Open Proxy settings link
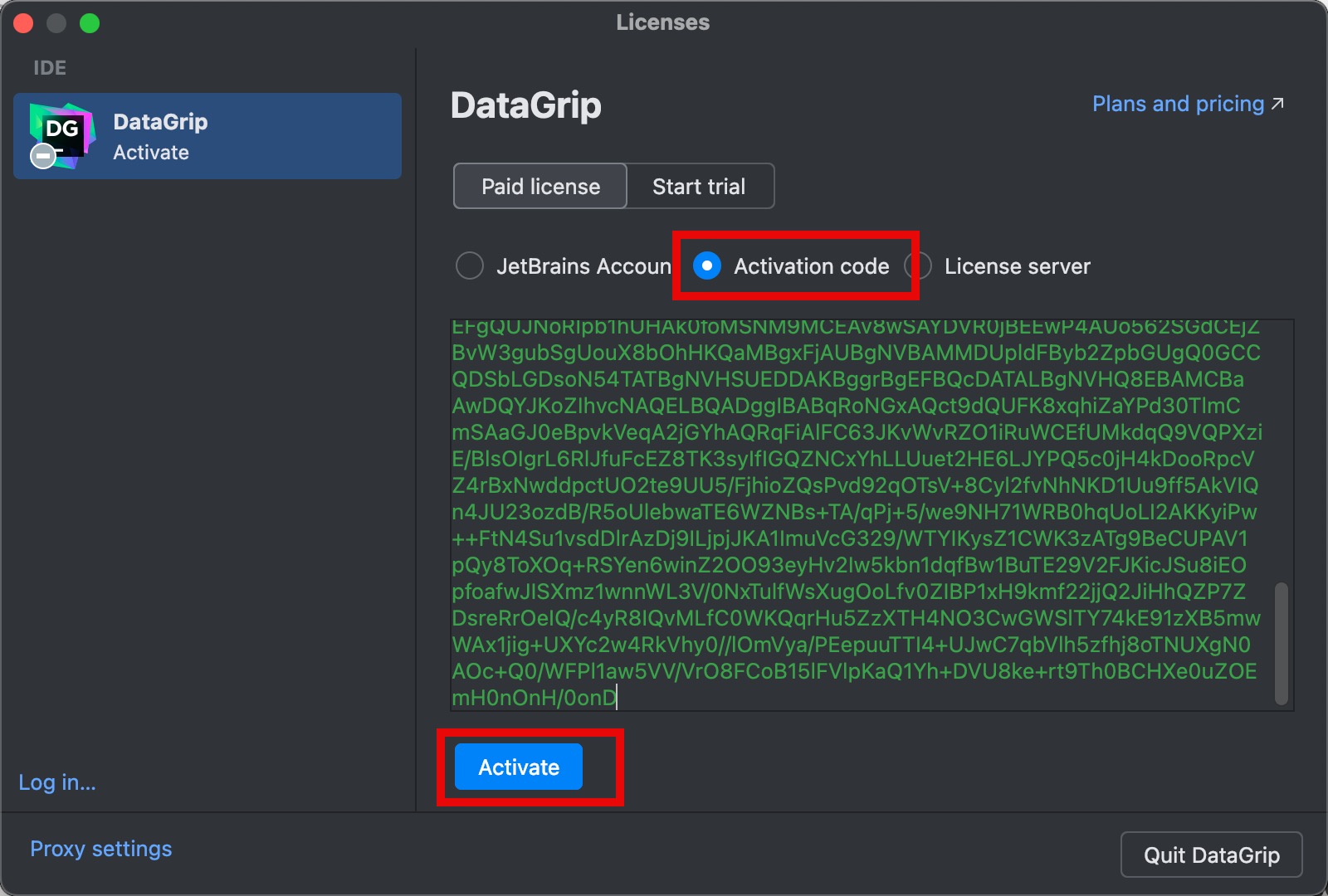 pyautogui.click(x=101, y=849)
